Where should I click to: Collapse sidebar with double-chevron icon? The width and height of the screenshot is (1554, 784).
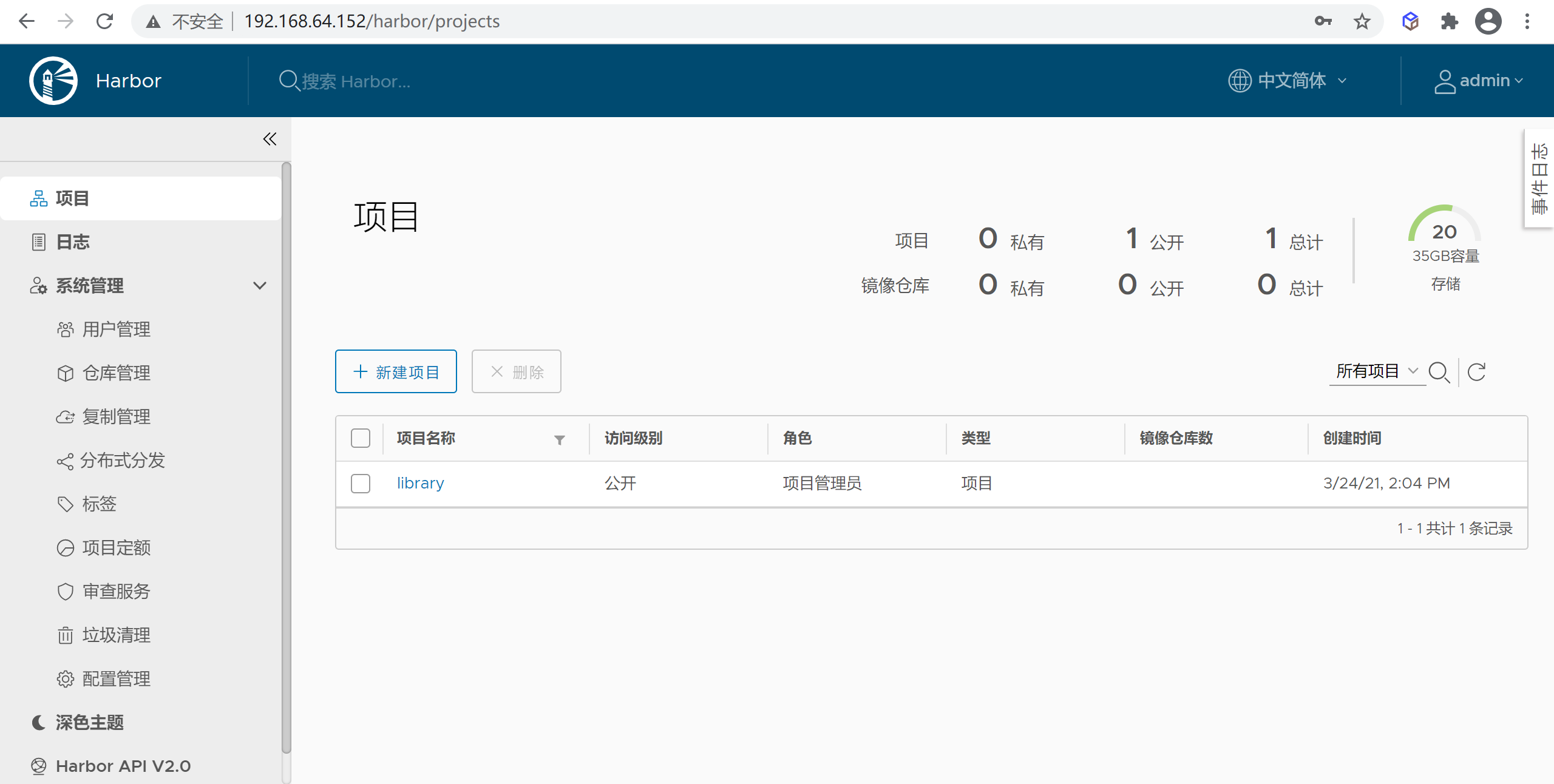click(x=270, y=139)
